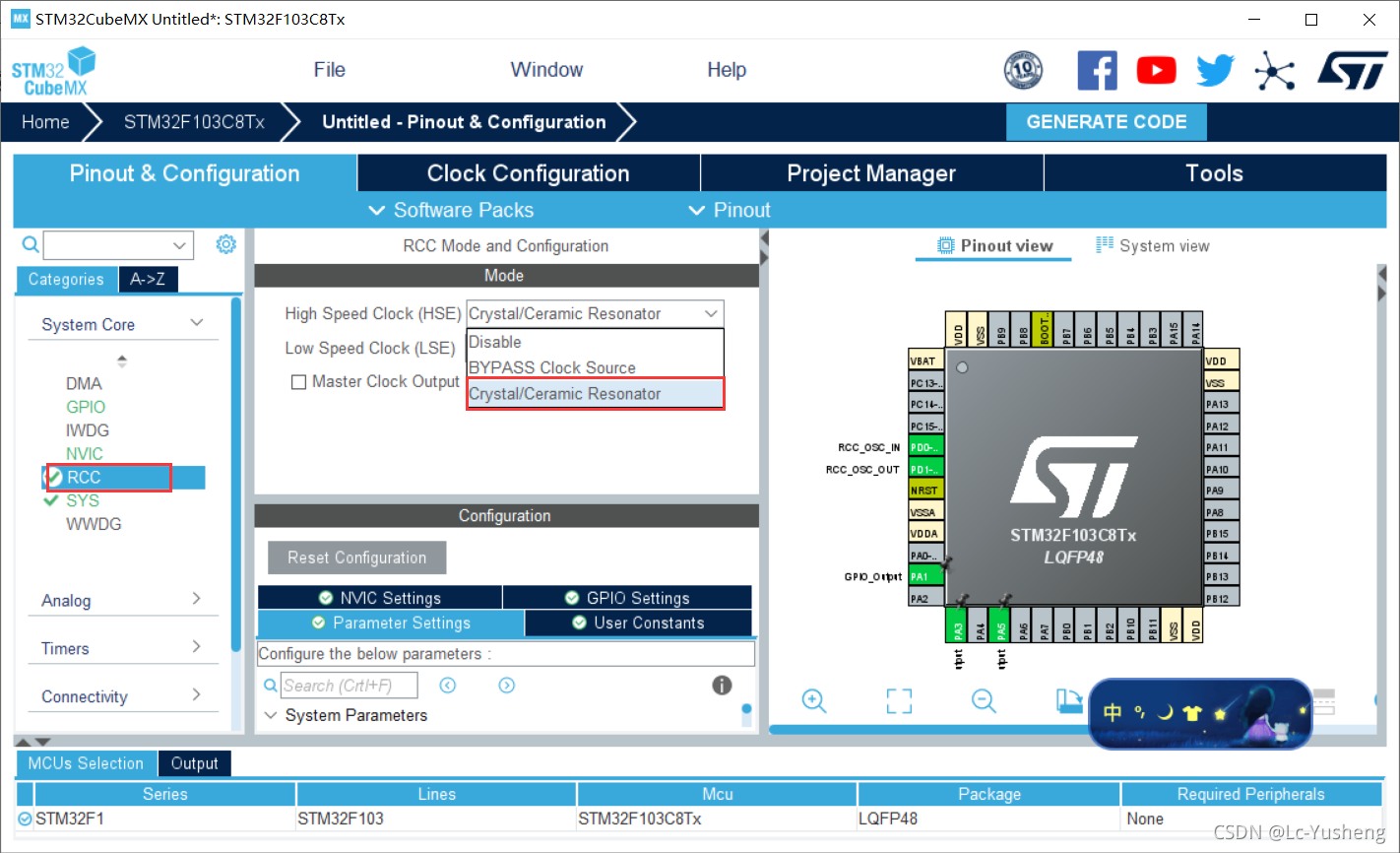Select GPIO in System Core tree
Viewport: 1400px width, 853px height.
pos(86,407)
